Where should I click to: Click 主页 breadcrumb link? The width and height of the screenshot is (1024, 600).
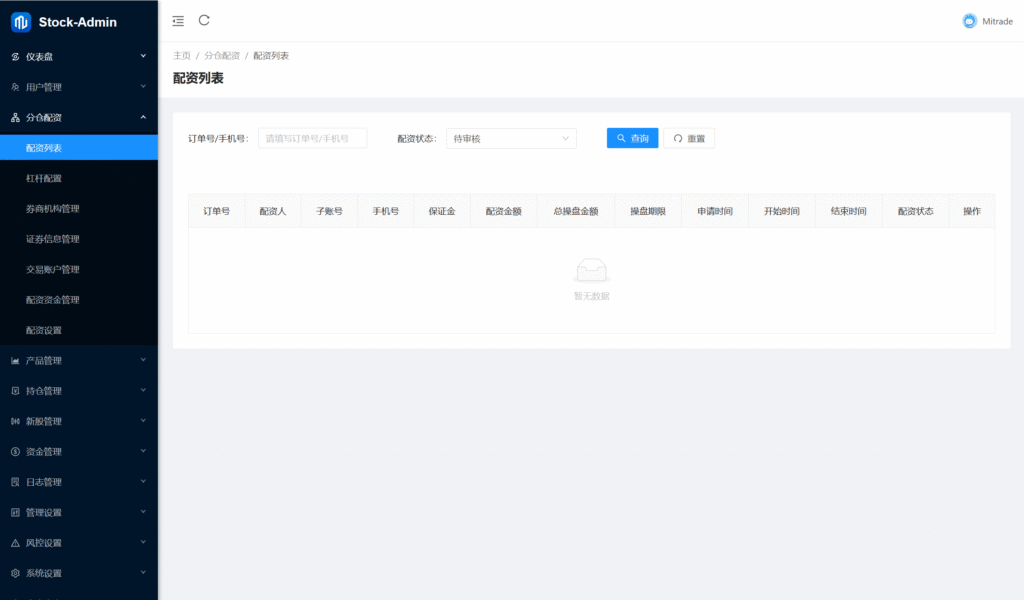(x=181, y=56)
